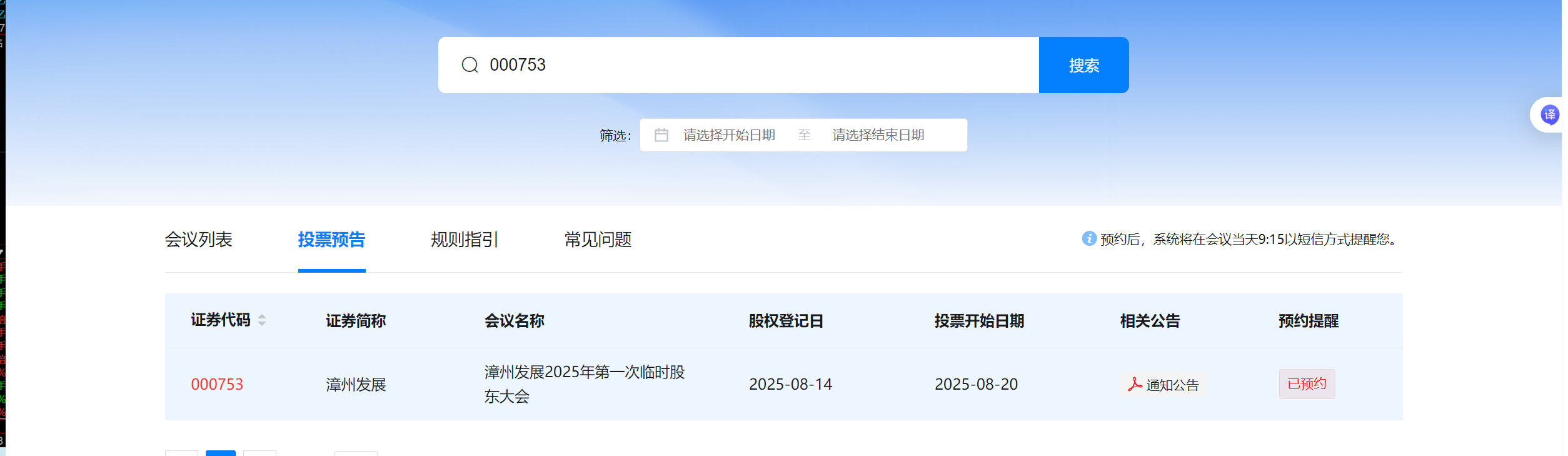Switch to 会议列表 tab
This screenshot has width=1568, height=456.
point(198,240)
